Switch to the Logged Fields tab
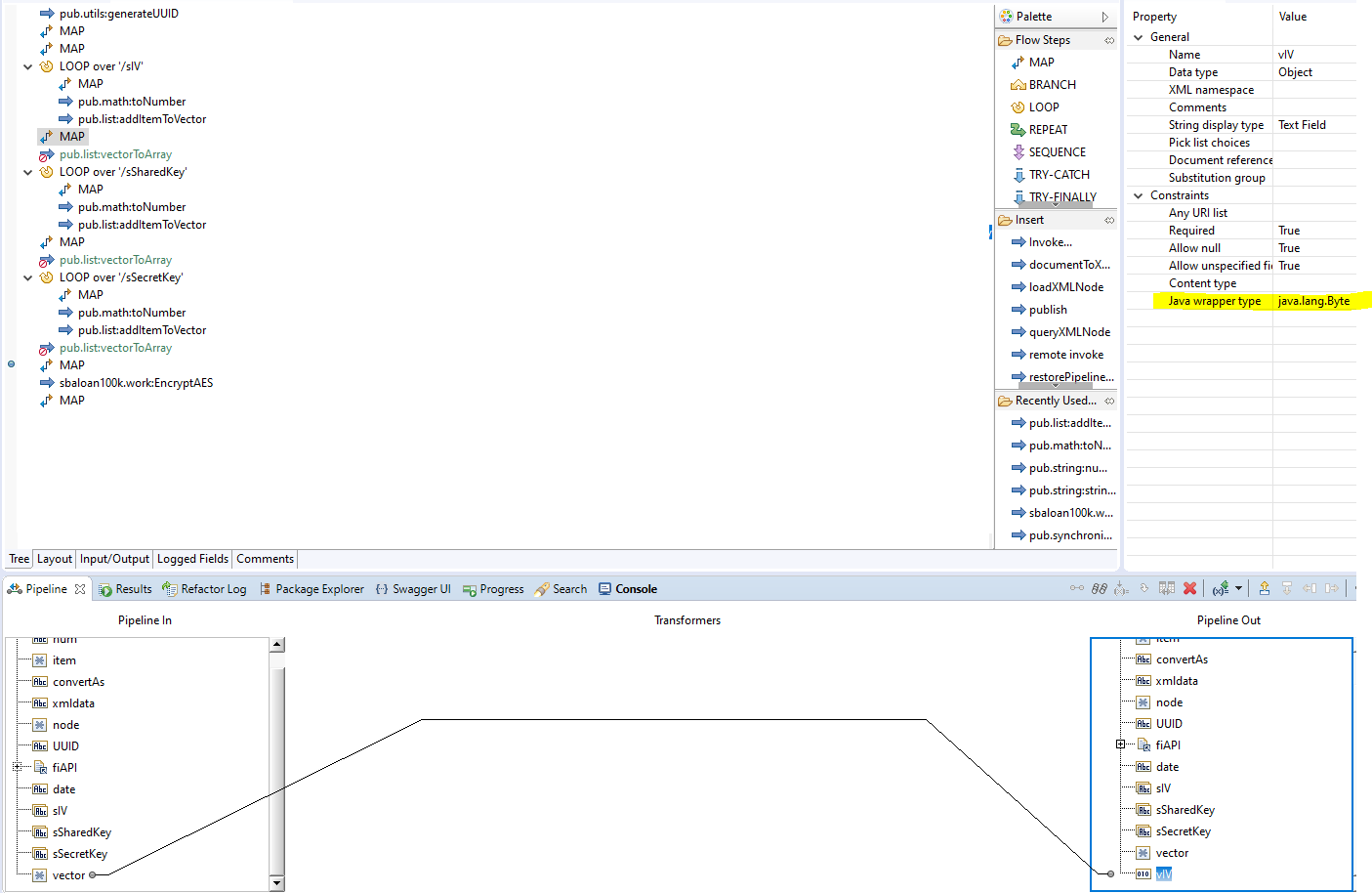This screenshot has width=1372, height=893. point(192,559)
